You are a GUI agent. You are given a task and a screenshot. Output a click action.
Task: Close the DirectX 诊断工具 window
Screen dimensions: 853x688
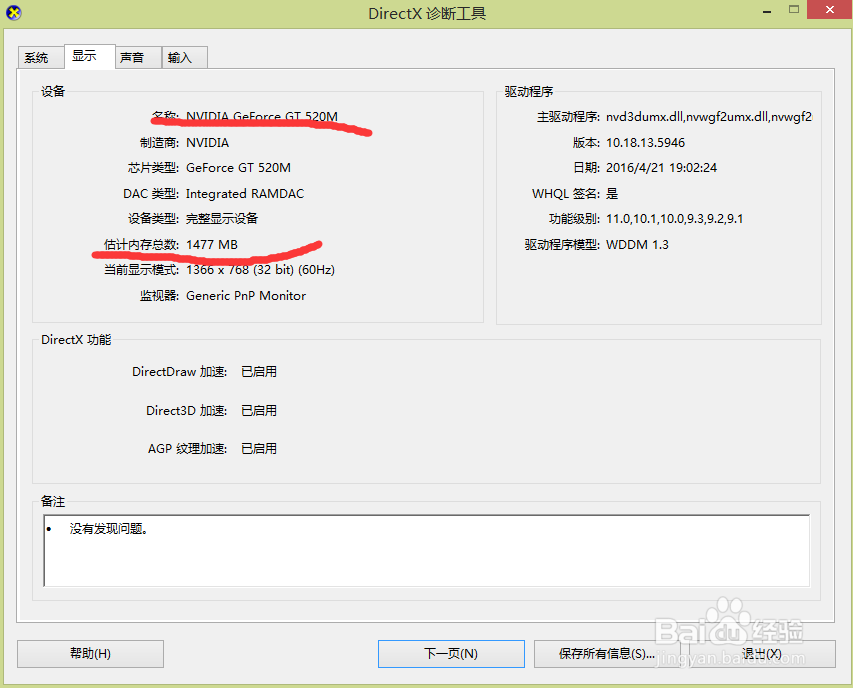829,9
